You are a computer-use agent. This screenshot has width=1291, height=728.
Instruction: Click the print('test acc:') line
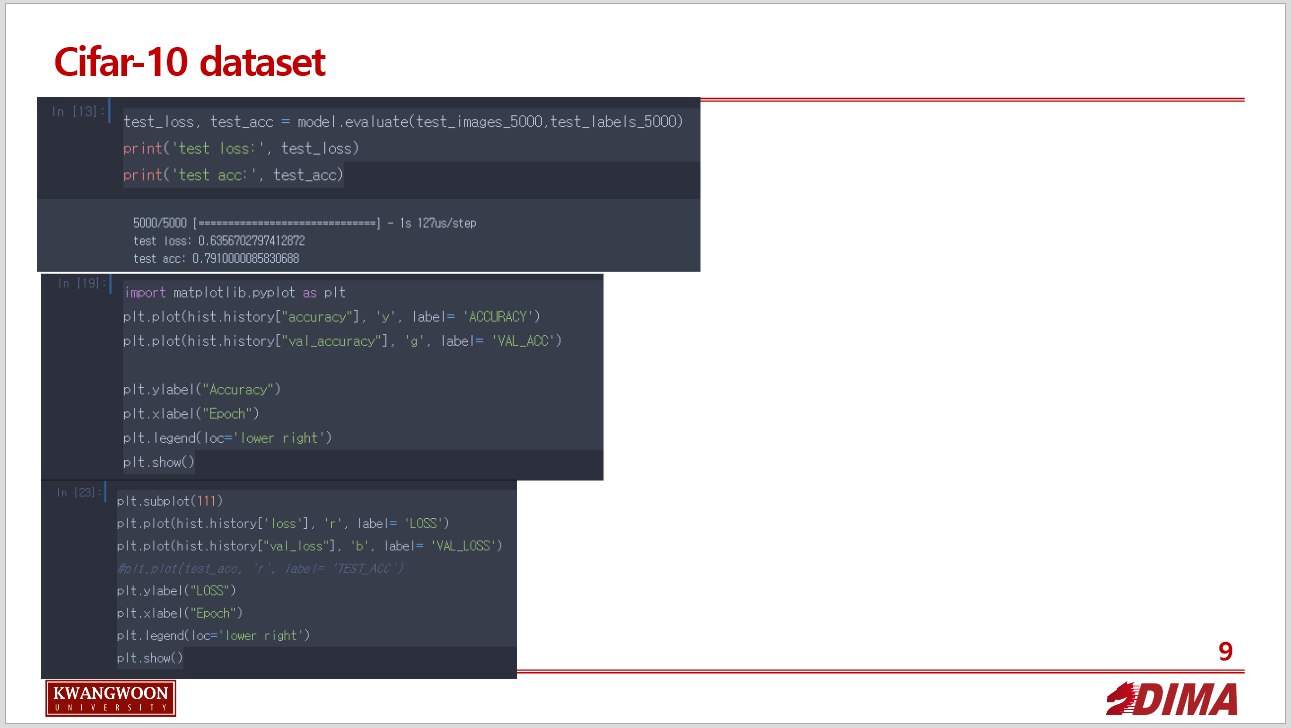click(x=233, y=175)
